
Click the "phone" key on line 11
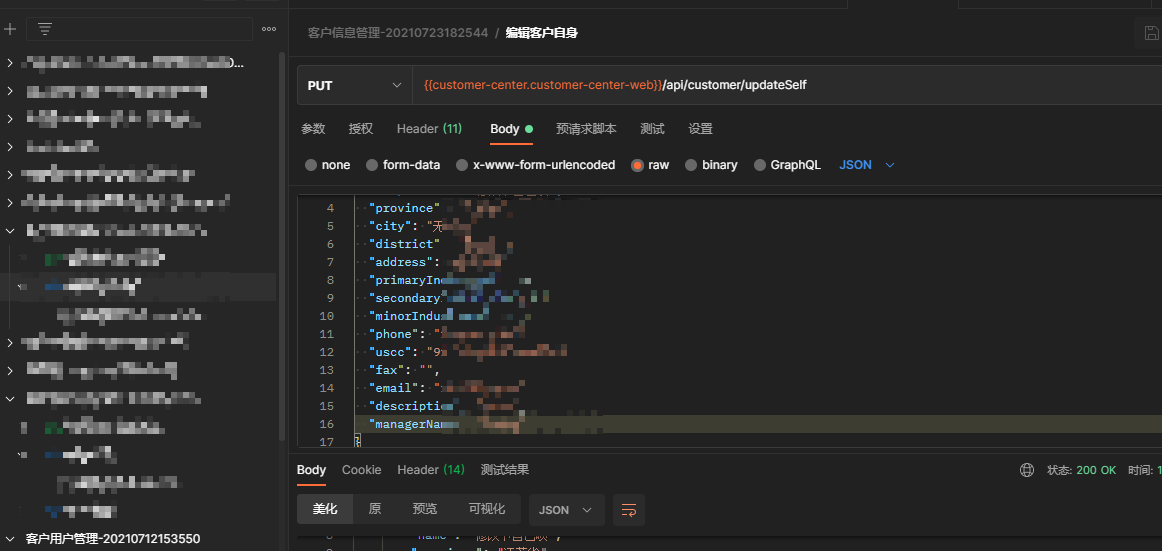[394, 334]
